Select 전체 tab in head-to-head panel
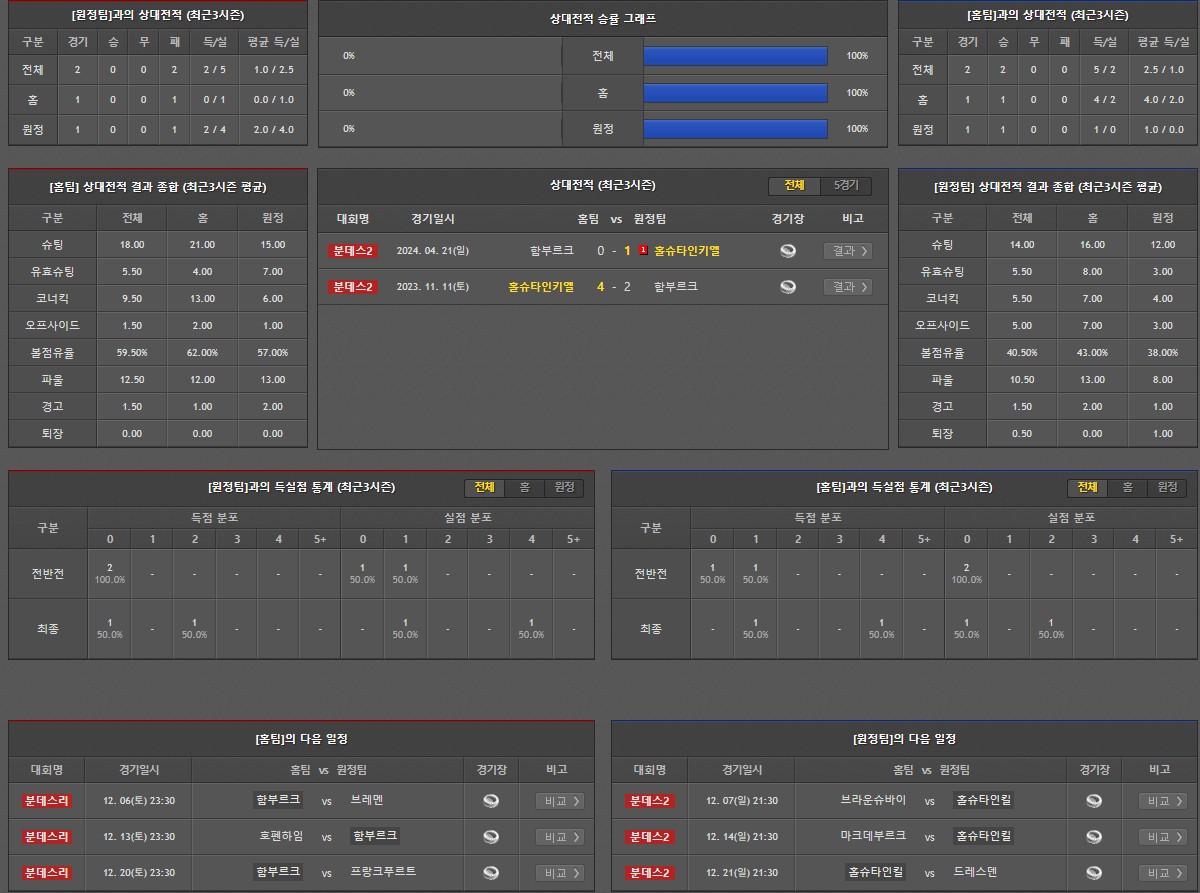The width and height of the screenshot is (1200, 893). (x=794, y=186)
